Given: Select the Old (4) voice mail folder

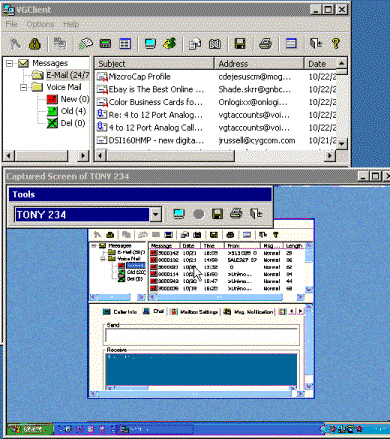Looking at the screenshot, I should coord(73,111).
